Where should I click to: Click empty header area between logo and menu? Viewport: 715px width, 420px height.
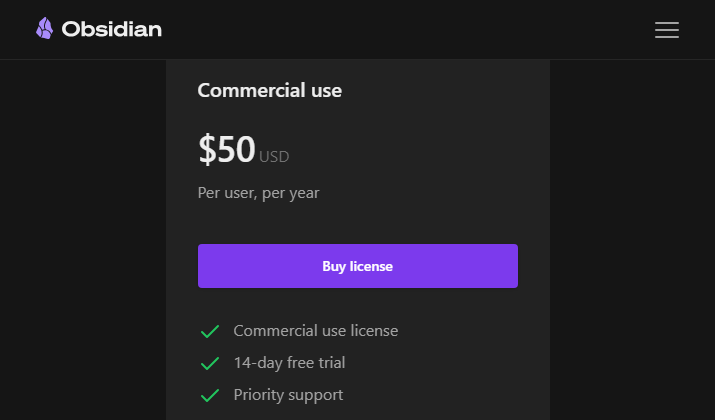coord(406,30)
